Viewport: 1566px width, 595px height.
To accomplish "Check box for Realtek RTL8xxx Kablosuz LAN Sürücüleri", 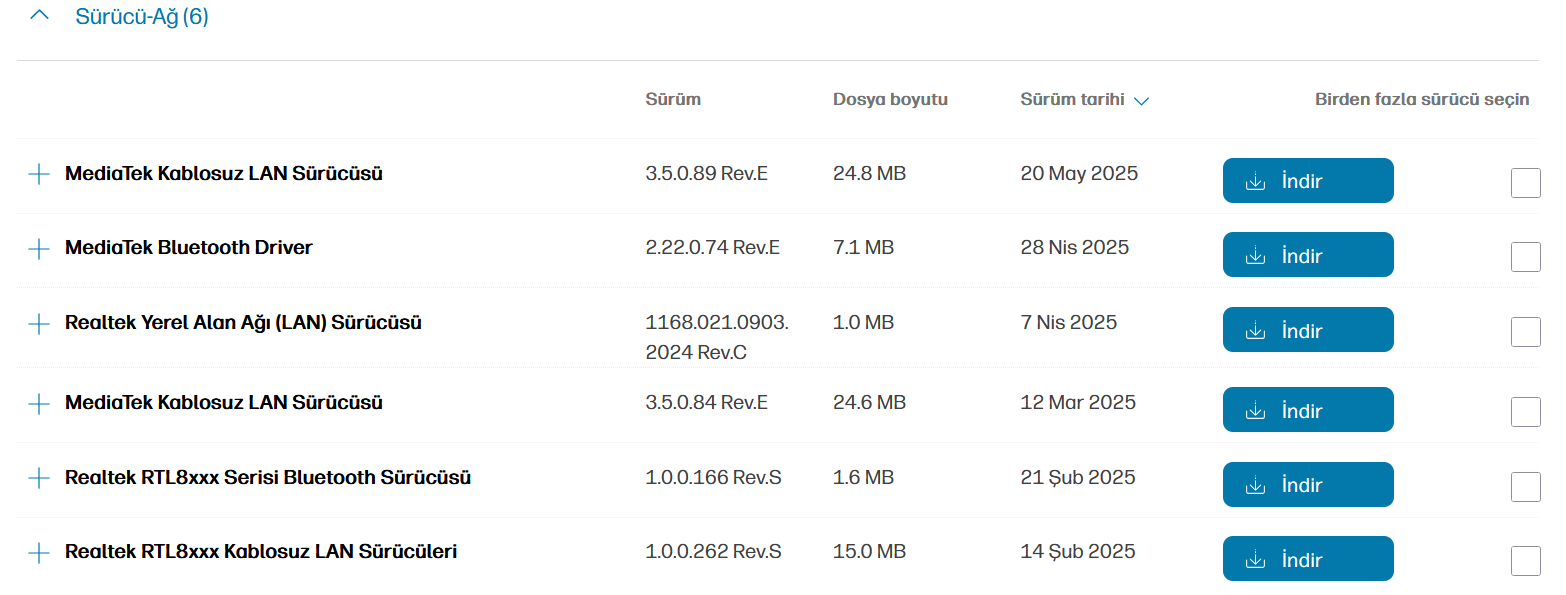I will click(1525, 561).
